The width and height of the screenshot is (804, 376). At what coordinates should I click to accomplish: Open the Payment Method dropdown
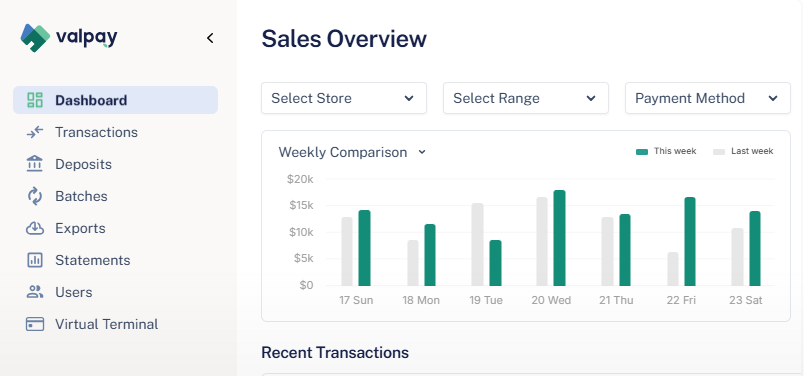coord(708,98)
